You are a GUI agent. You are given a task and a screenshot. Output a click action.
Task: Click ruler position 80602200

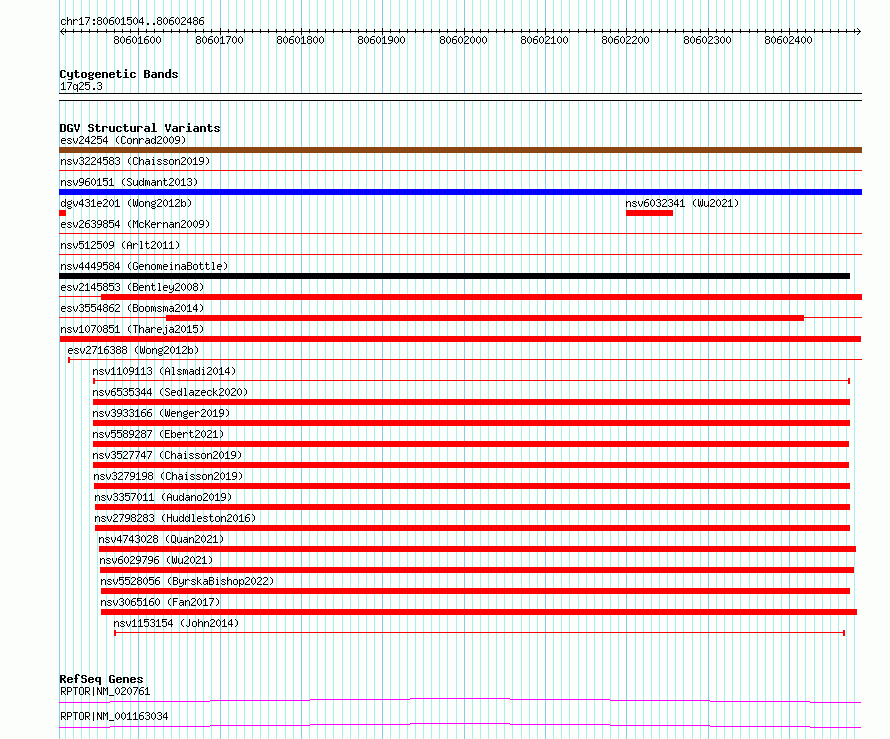(625, 40)
